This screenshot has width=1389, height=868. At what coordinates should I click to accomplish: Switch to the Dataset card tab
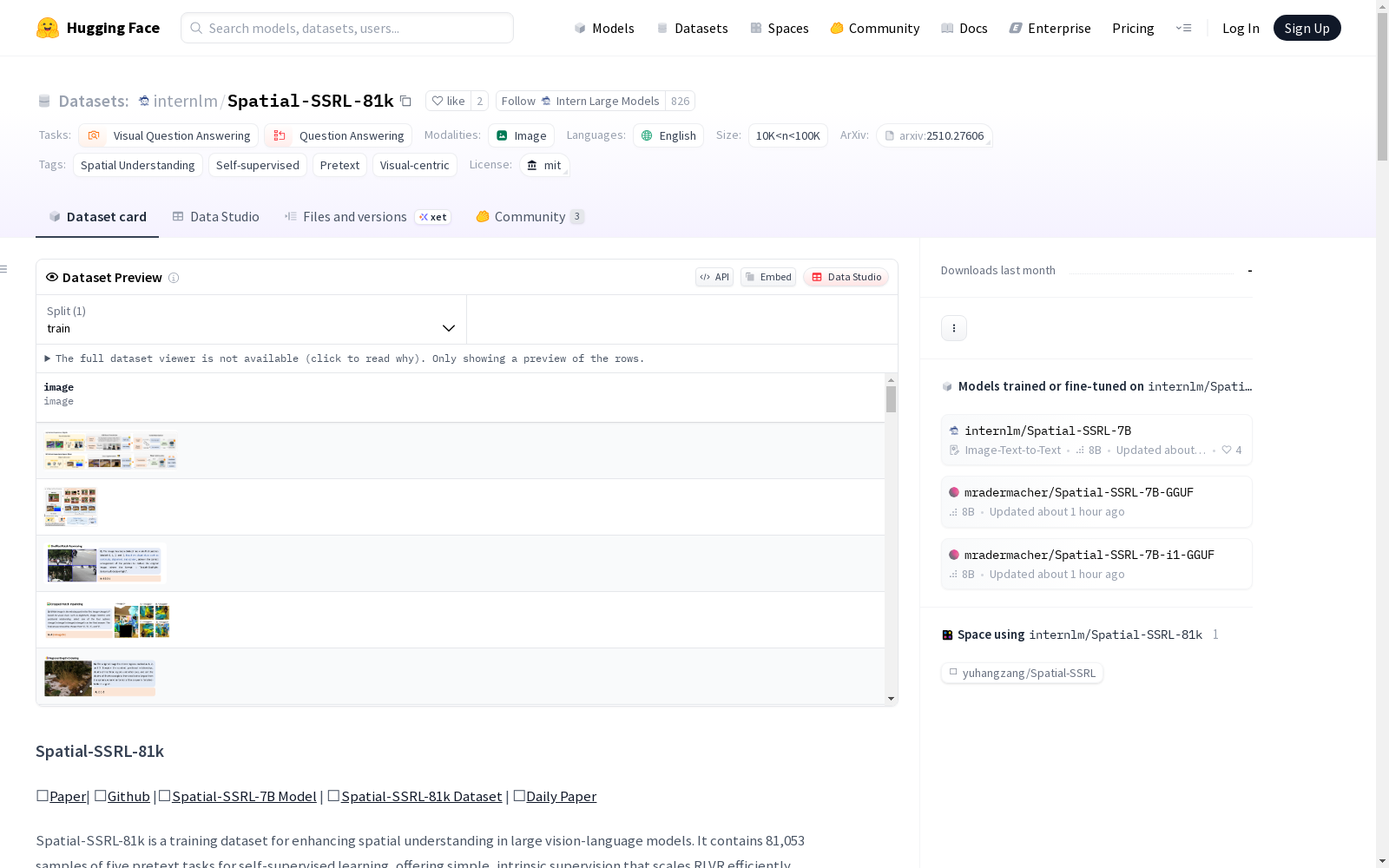tap(97, 217)
